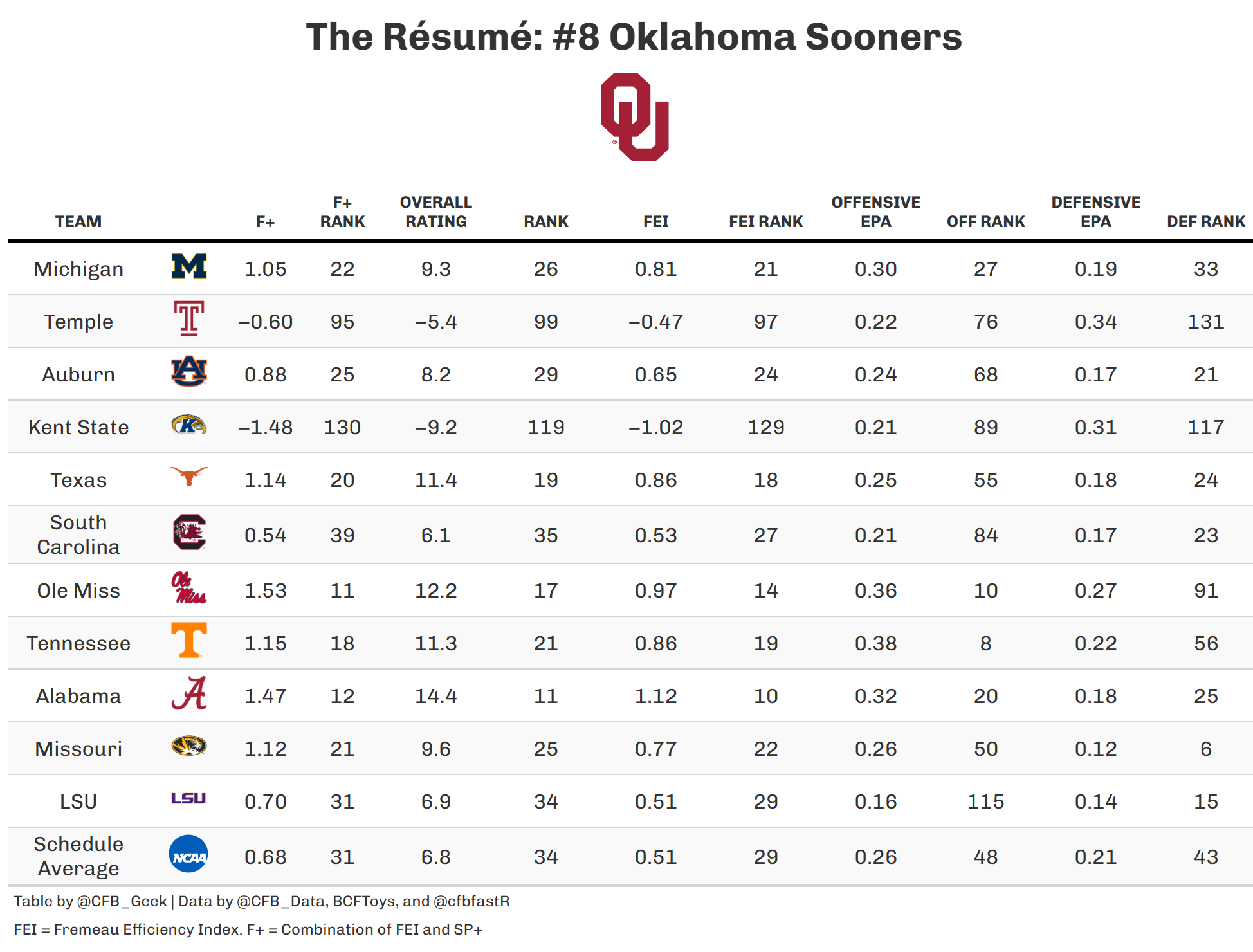Viewport: 1253px width, 952px height.
Task: Click the Alabama script A logo
Action: click(189, 693)
